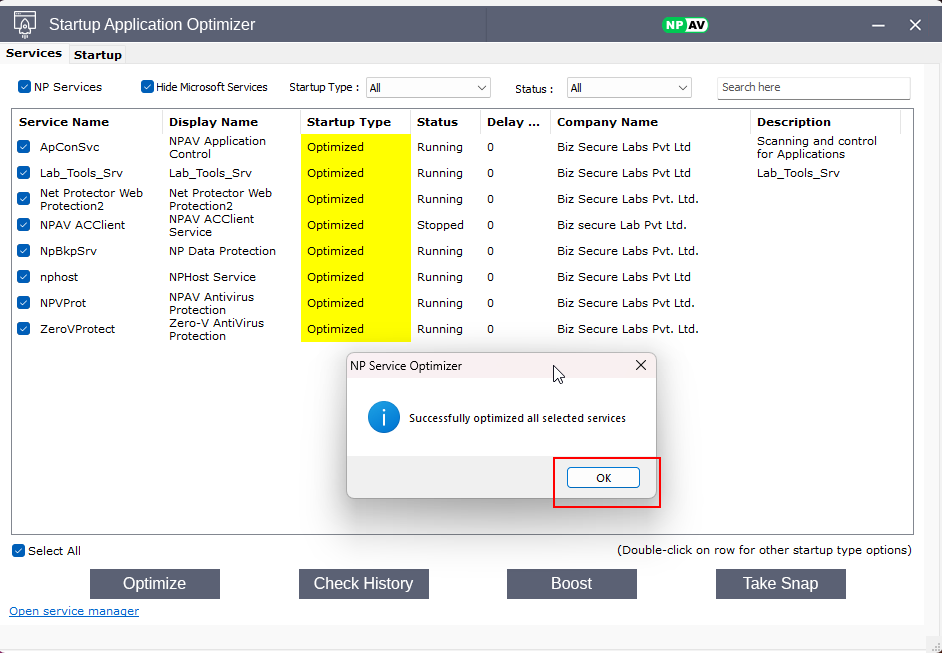This screenshot has height=653, width=942.
Task: Close the Startup Application Optimizer window
Action: 915,25
